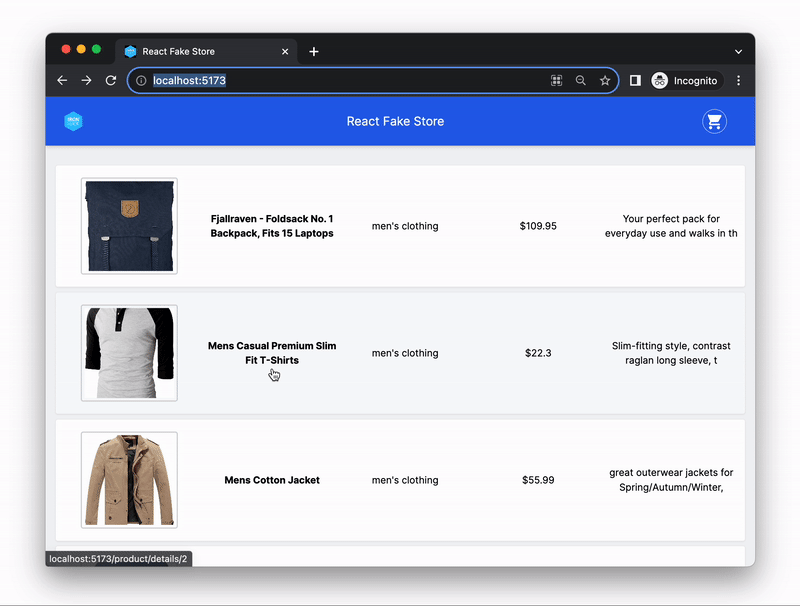This screenshot has width=800, height=606.
Task: Click the QR code icon in address bar
Action: coord(557,81)
